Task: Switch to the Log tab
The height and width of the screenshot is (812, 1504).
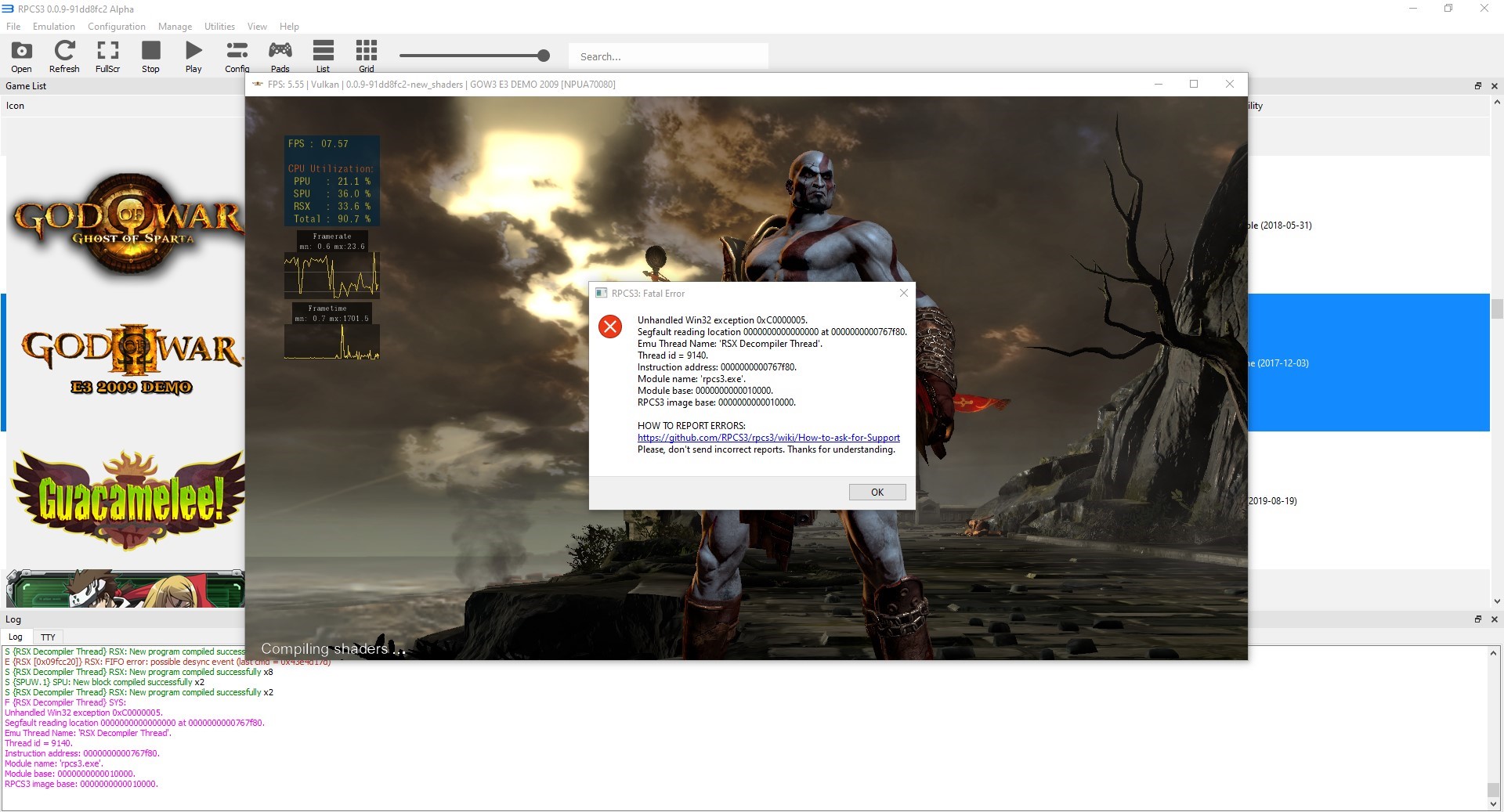Action: tap(16, 637)
